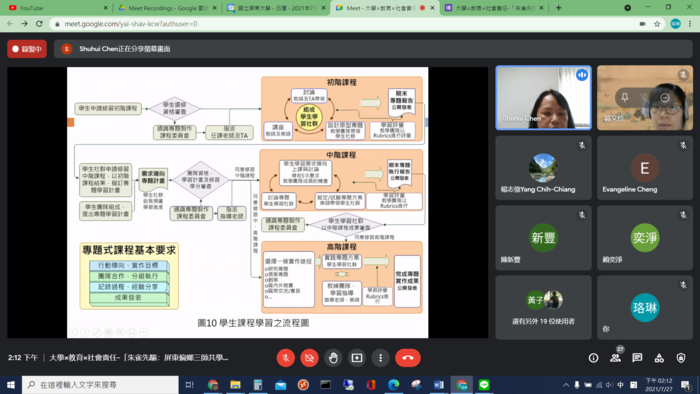Open the Windows notification center
700x394 pixels.
[686, 385]
